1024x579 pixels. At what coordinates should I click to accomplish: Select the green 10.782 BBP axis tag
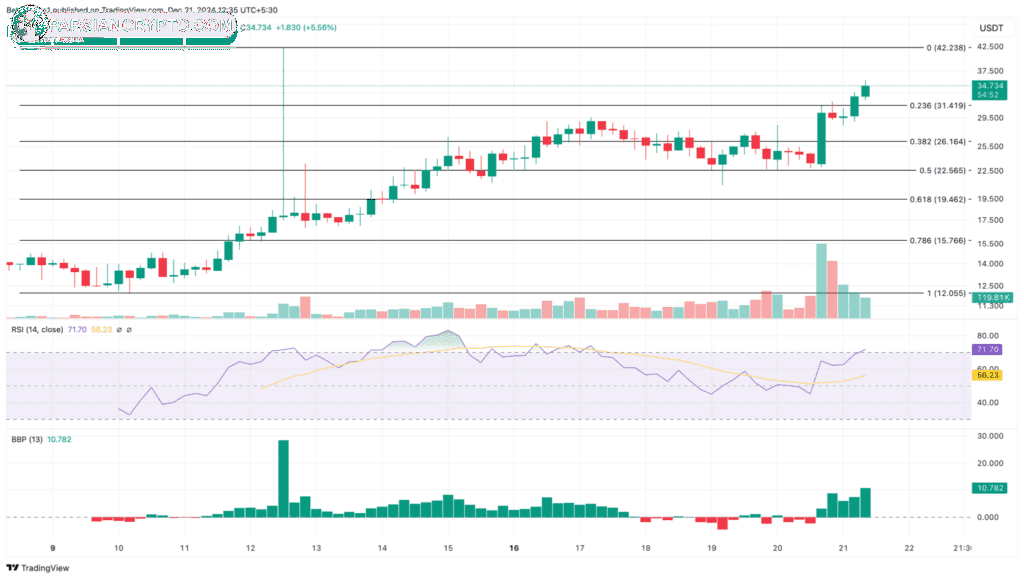click(x=990, y=488)
